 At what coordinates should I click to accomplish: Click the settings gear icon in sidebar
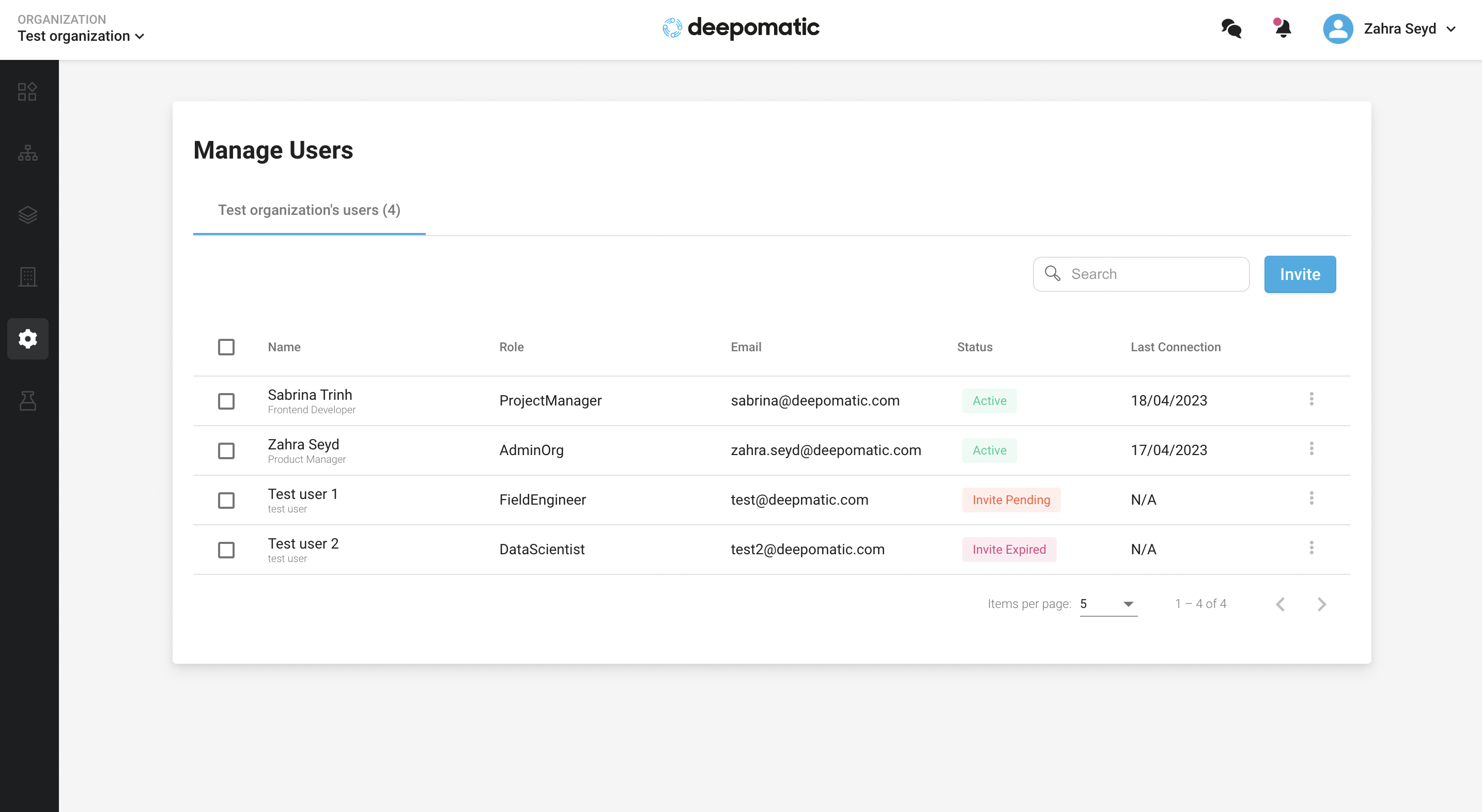pos(27,339)
